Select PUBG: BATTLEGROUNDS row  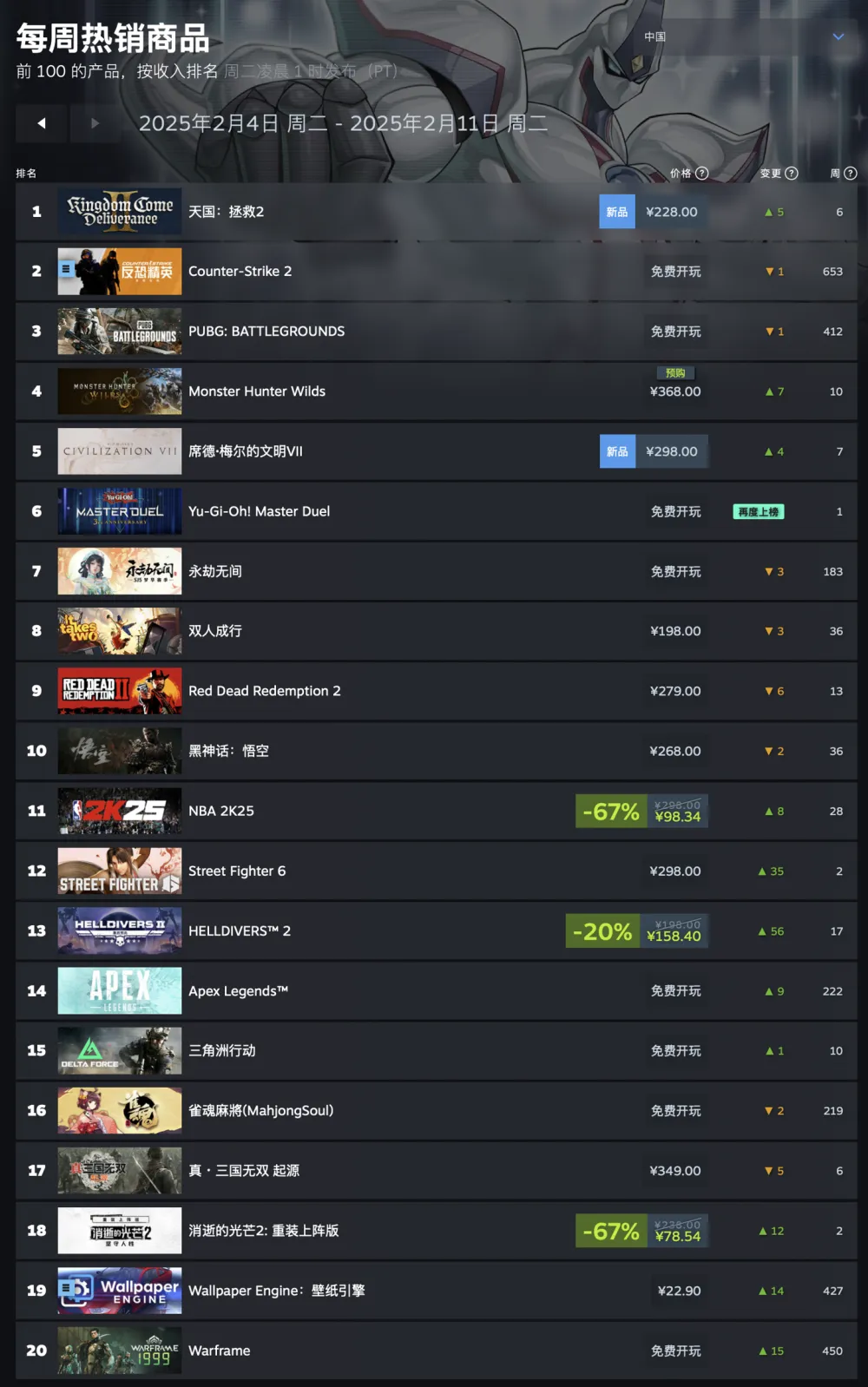436,332
